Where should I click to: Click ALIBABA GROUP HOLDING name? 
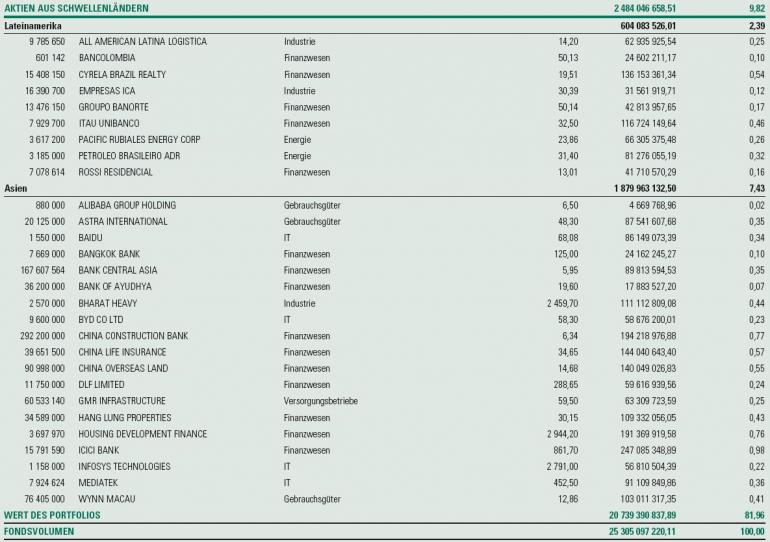127,205
